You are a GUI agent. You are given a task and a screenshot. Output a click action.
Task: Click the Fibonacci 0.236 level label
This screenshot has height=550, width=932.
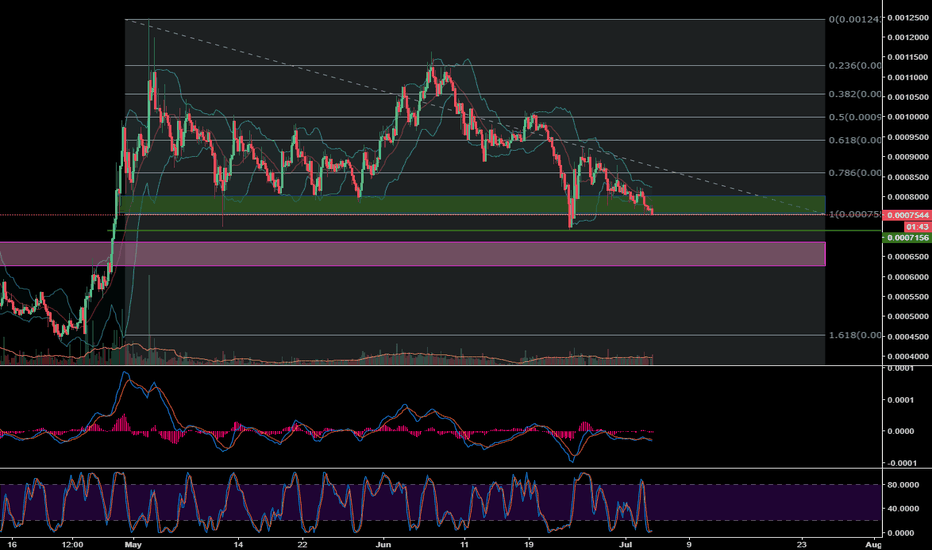[855, 65]
